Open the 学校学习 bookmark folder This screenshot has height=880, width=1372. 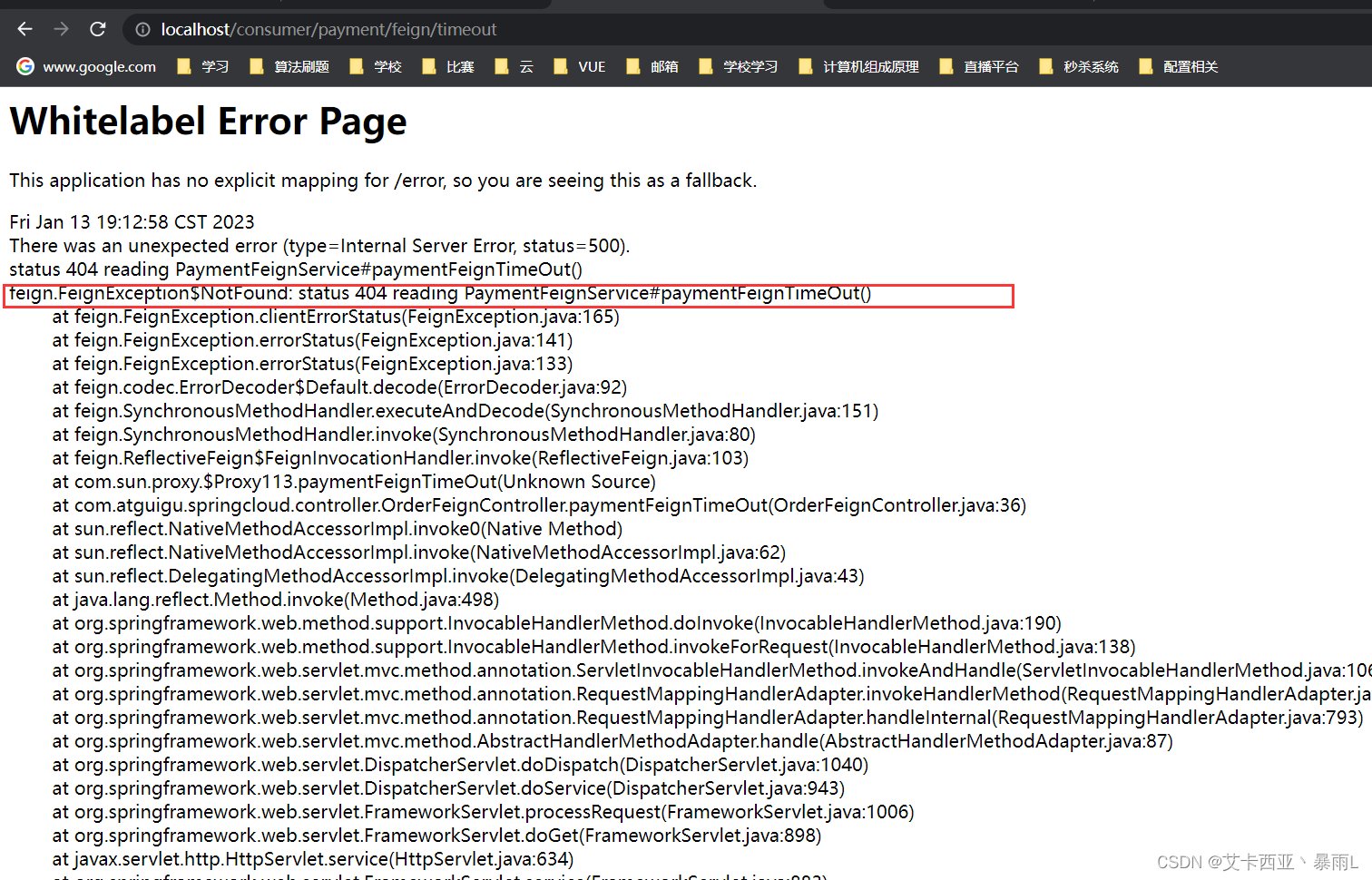click(739, 66)
